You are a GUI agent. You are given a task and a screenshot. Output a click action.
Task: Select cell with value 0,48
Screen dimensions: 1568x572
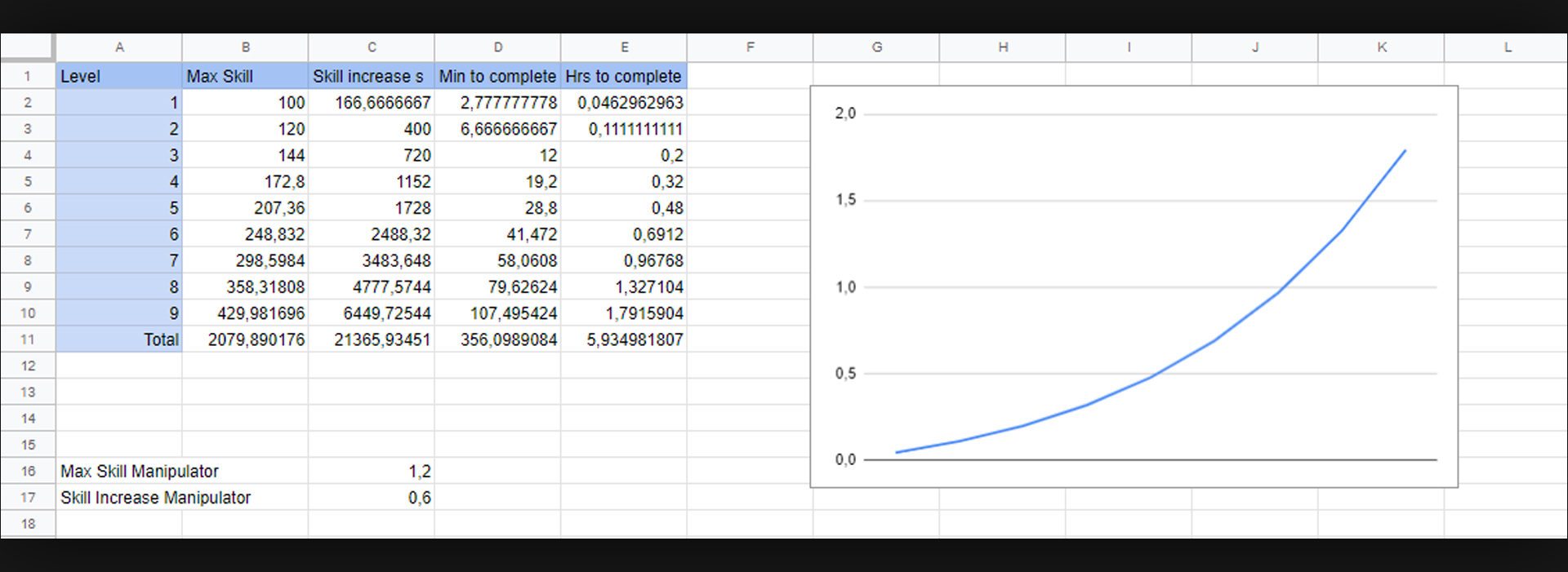pyautogui.click(x=624, y=207)
